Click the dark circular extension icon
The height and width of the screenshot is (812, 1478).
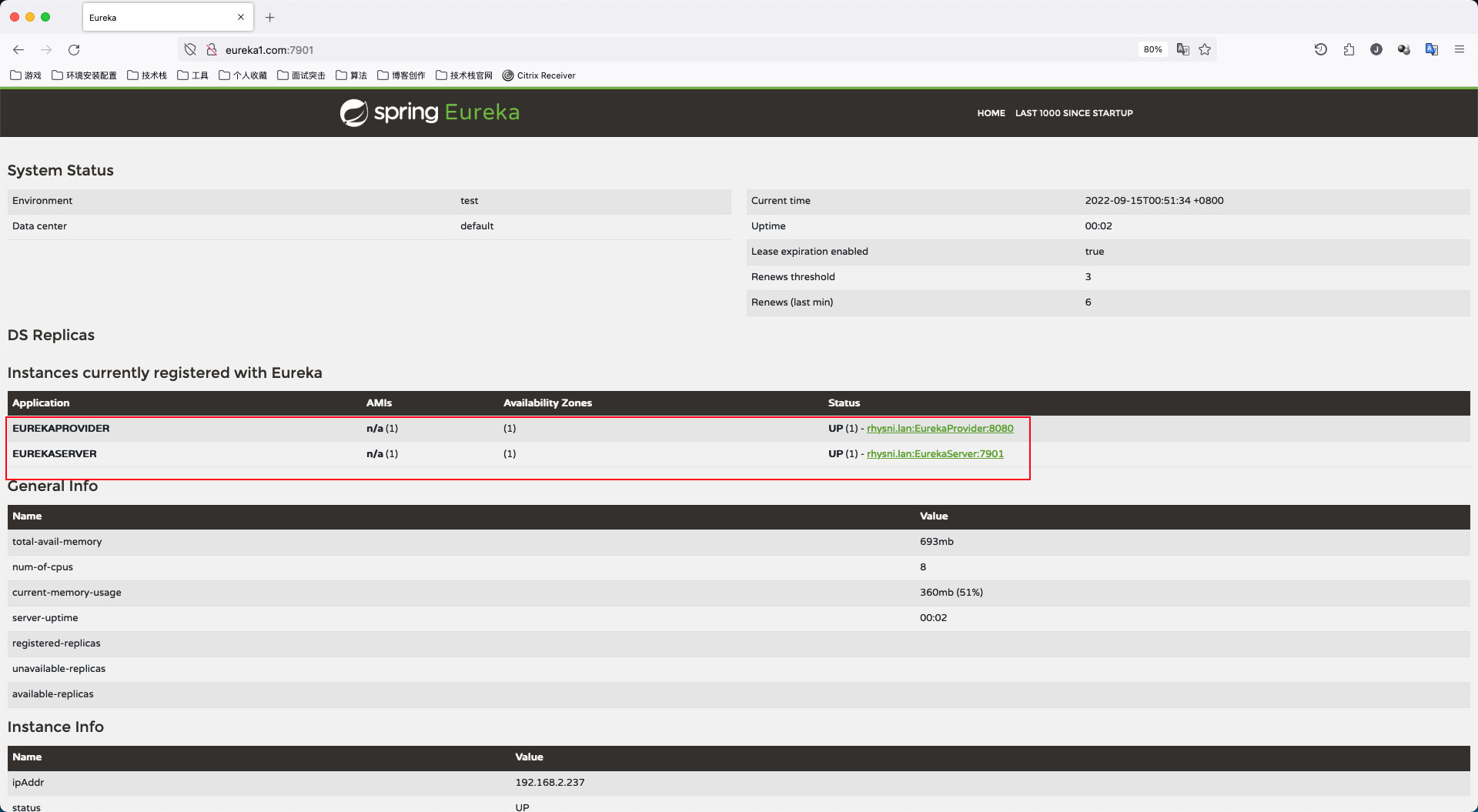click(x=1376, y=49)
